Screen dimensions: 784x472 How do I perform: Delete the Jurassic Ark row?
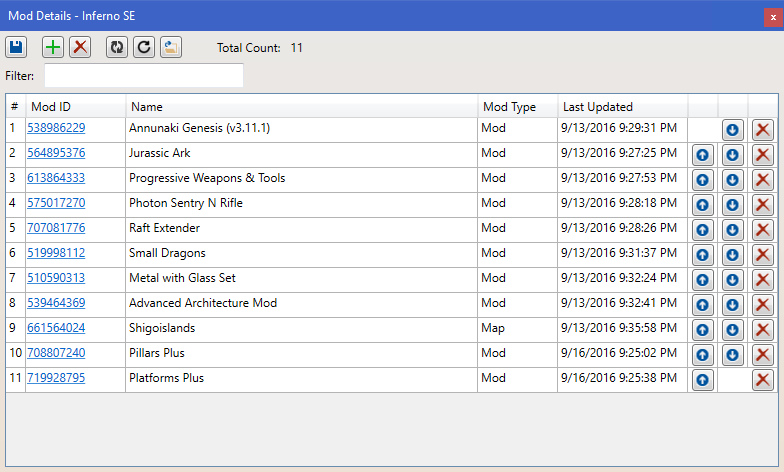click(x=762, y=155)
